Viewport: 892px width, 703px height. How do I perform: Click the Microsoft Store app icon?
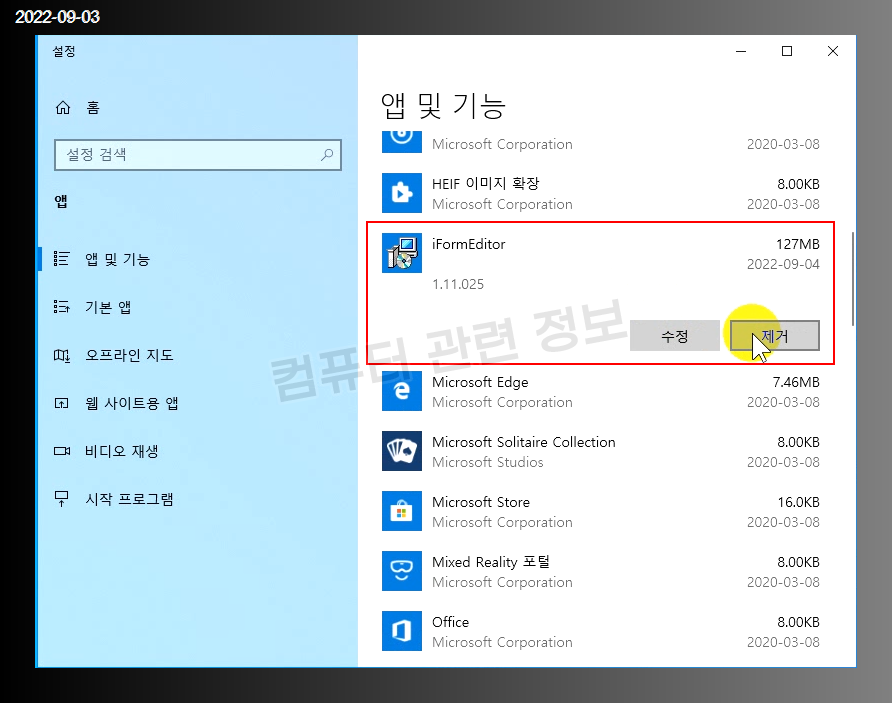point(402,511)
